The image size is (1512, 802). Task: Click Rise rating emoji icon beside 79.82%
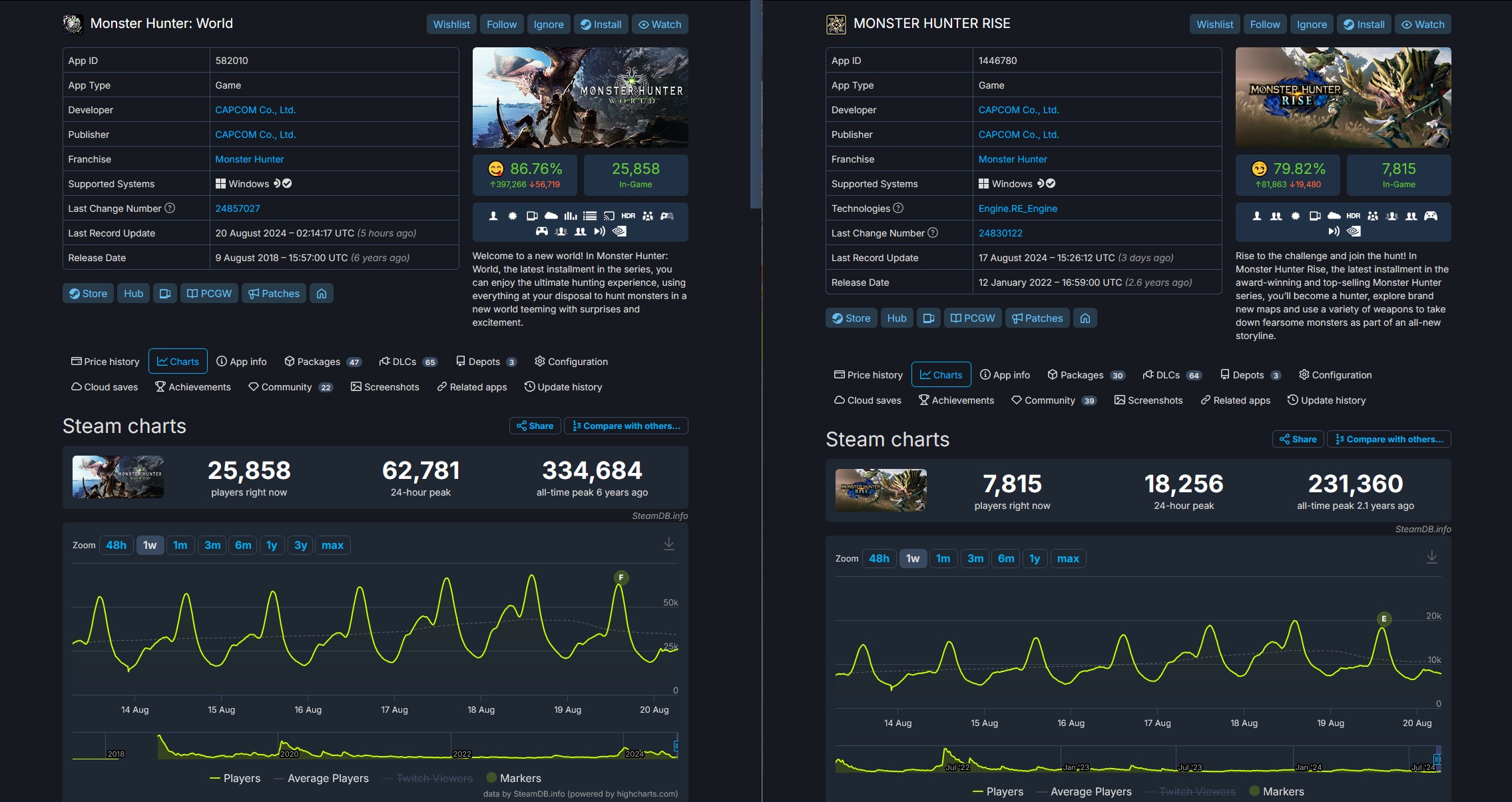[x=1260, y=169]
